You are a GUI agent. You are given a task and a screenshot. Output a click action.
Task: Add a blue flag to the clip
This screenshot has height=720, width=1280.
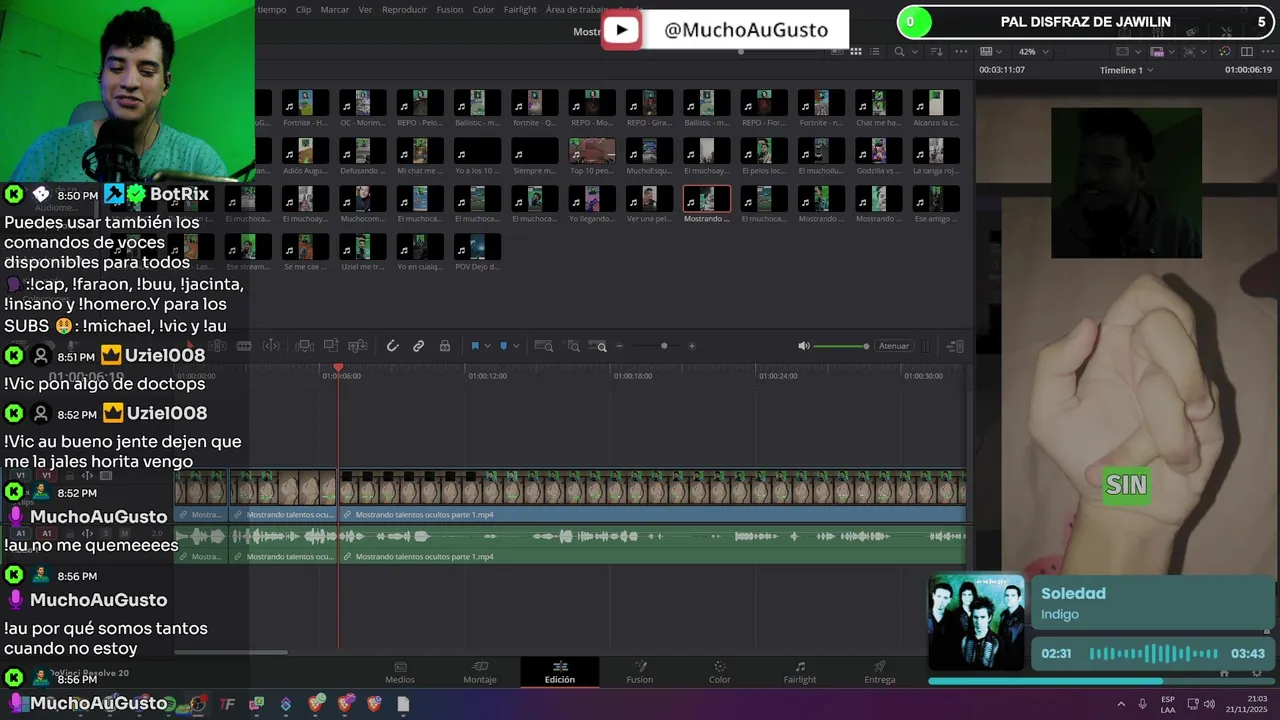[x=475, y=346]
